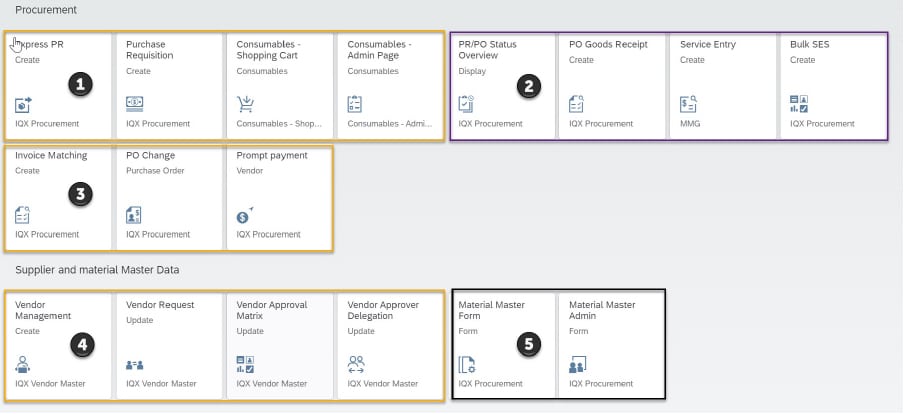Image resolution: width=904 pixels, height=414 pixels.
Task: Open the Material Master Admin tile title
Action: pyautogui.click(x=602, y=310)
